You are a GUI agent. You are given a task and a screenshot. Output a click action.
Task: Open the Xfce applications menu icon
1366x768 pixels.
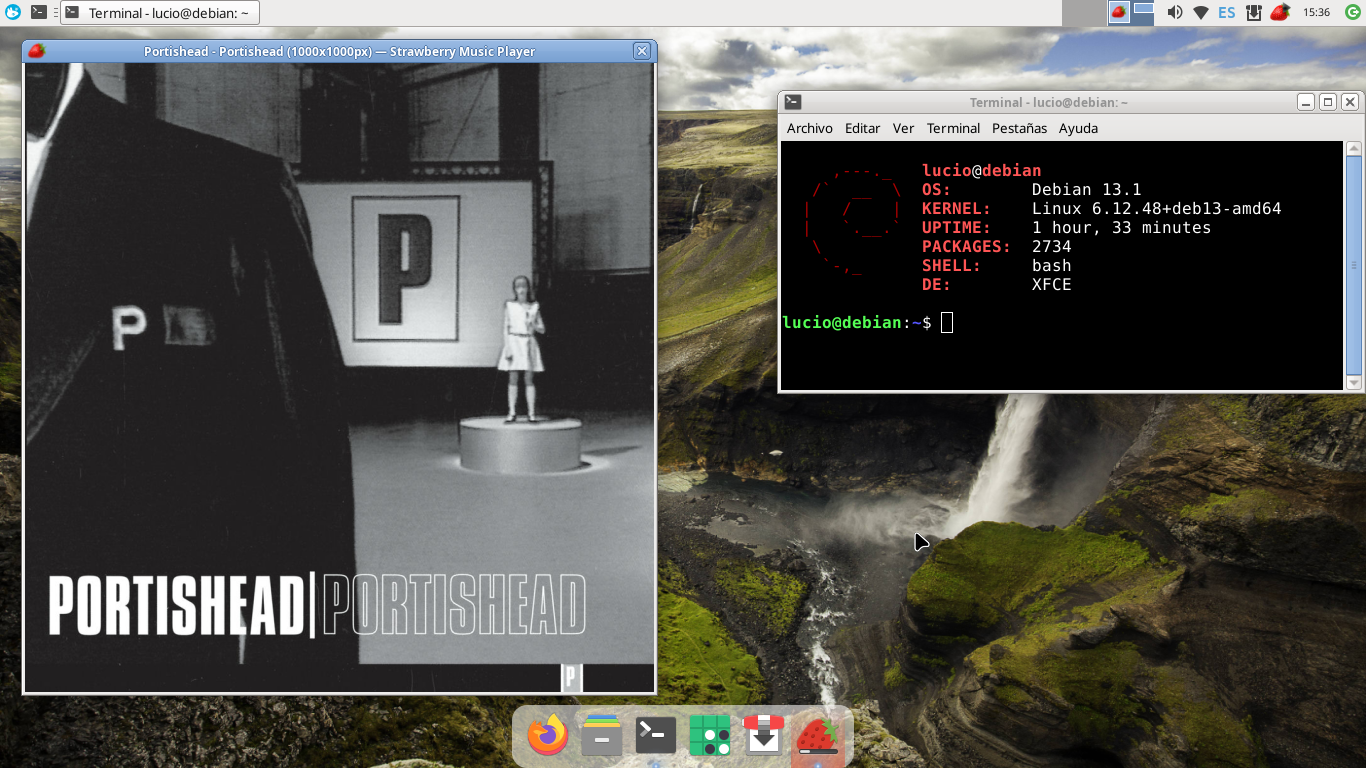click(13, 13)
